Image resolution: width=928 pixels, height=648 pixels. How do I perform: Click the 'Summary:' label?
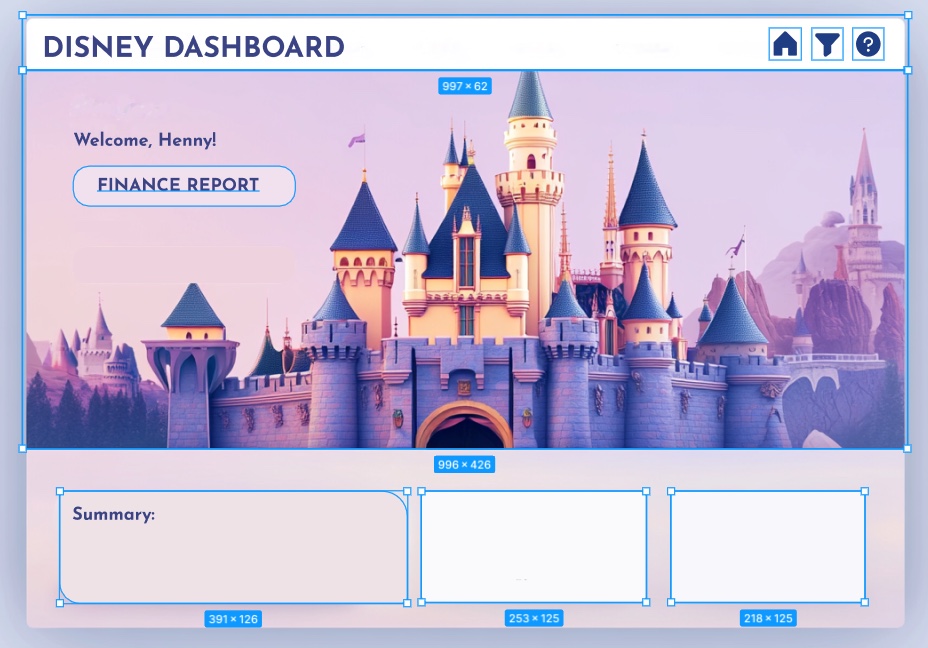pos(114,514)
